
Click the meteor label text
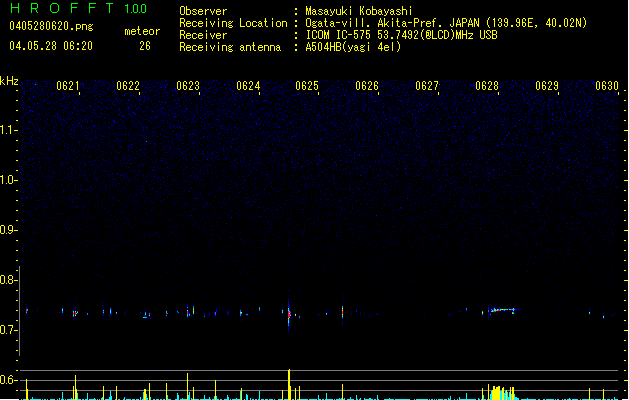tap(142, 31)
